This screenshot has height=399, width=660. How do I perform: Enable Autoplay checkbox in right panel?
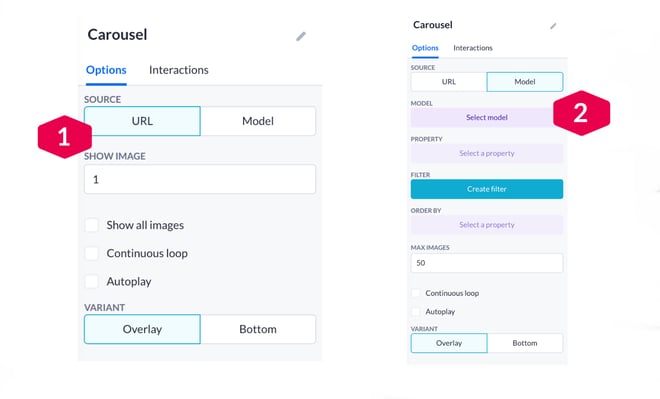tap(415, 311)
